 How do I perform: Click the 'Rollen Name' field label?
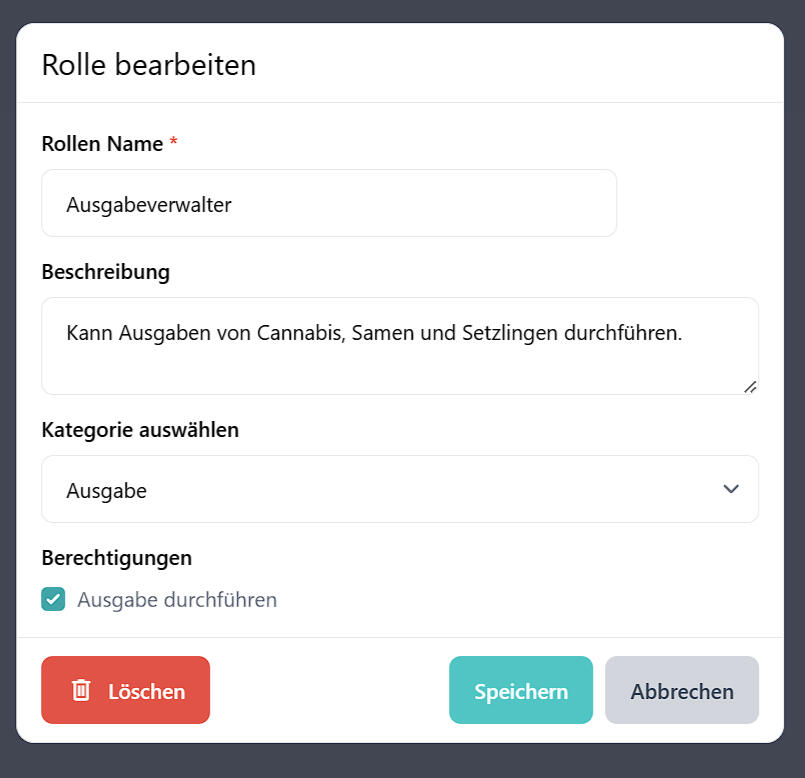(102, 144)
